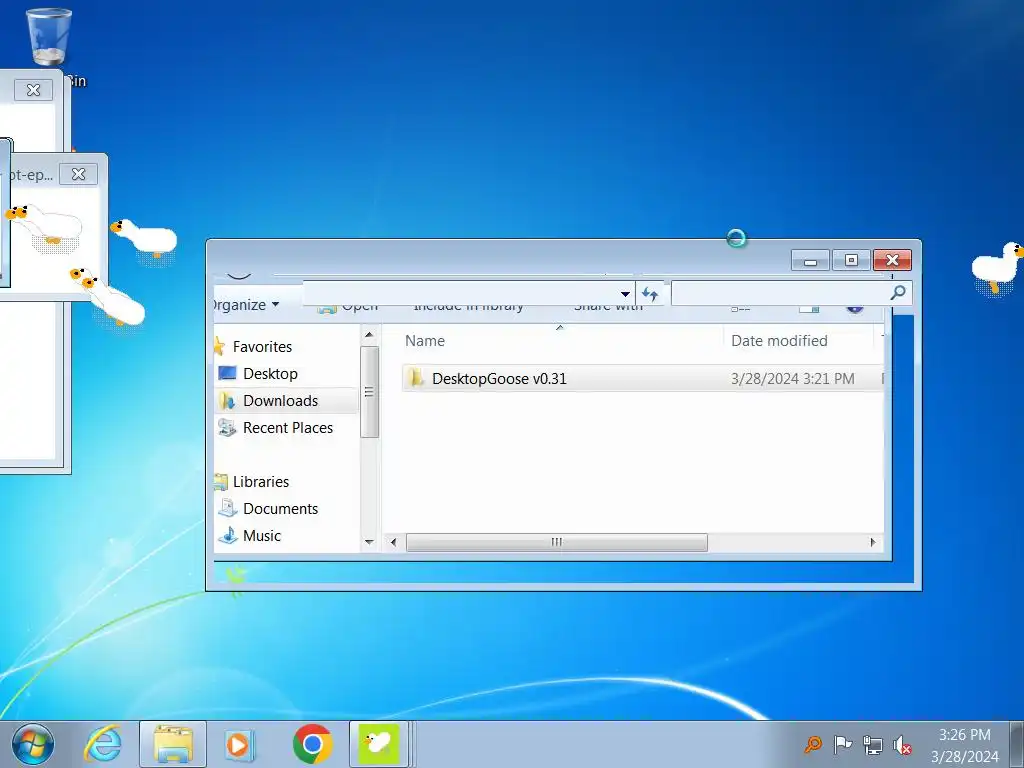
Task: Switch to Desktop Goose in the taskbar
Action: [x=379, y=744]
